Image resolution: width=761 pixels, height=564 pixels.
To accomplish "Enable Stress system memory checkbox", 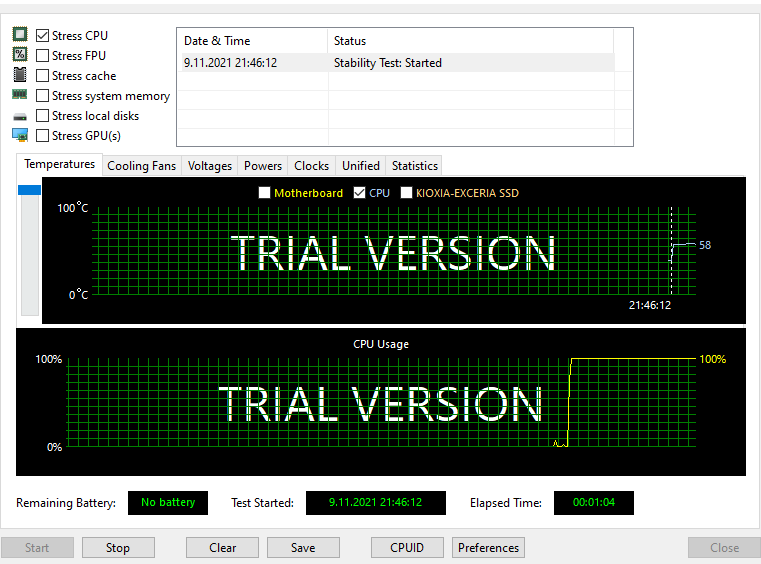I will [x=42, y=96].
